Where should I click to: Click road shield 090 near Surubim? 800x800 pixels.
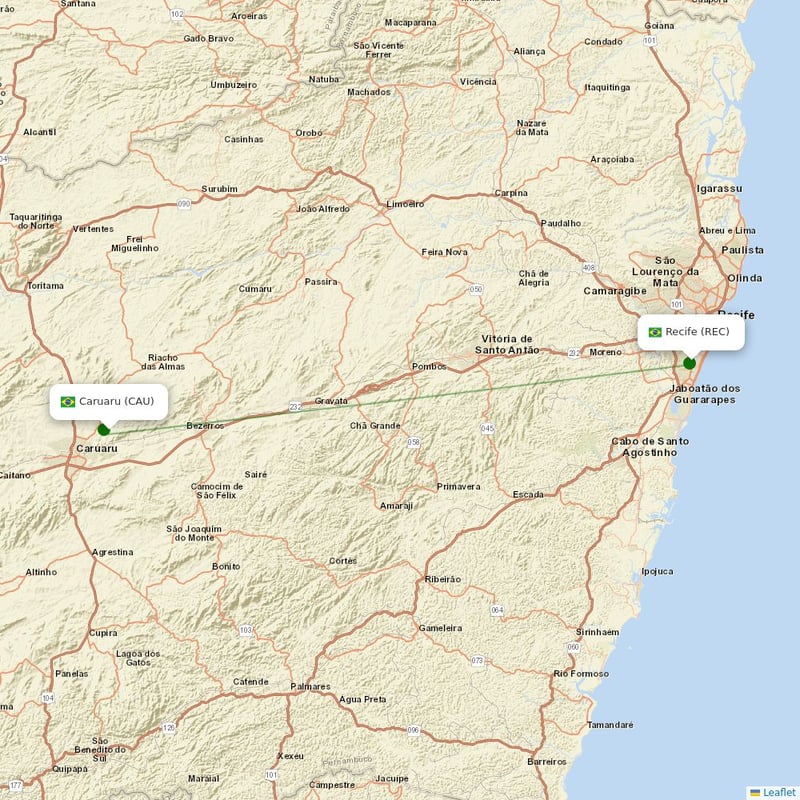point(184,204)
